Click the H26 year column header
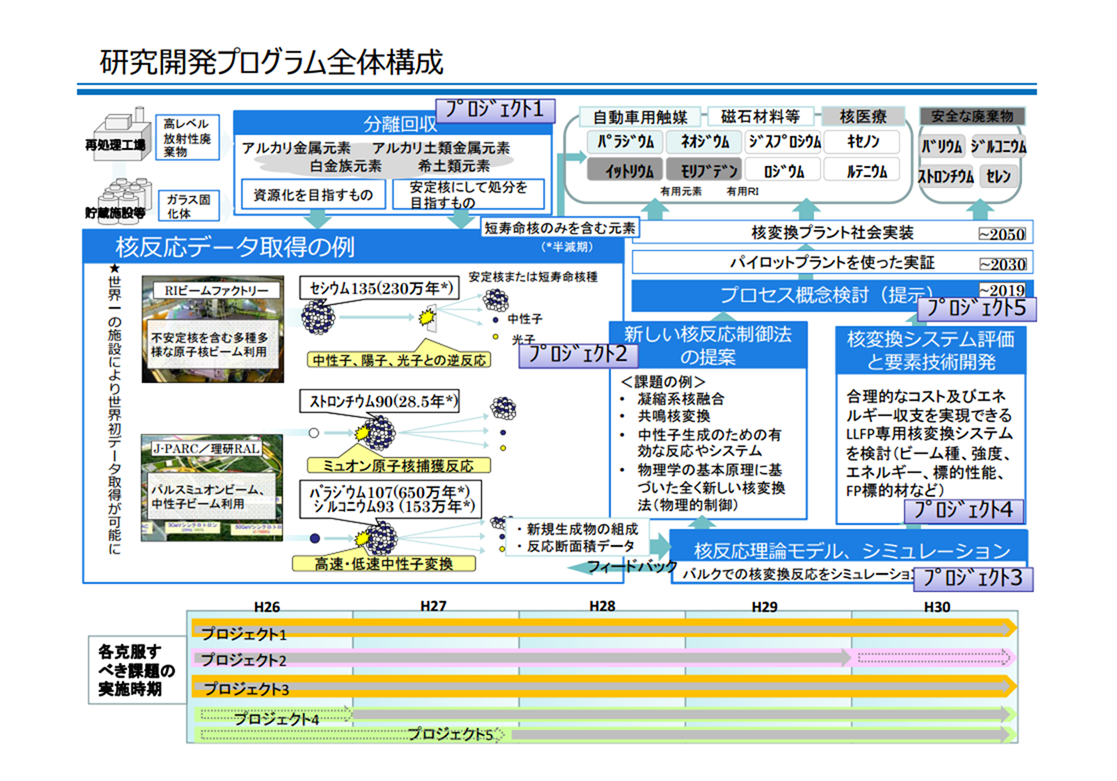This screenshot has height=781, width=1117. tap(267, 606)
